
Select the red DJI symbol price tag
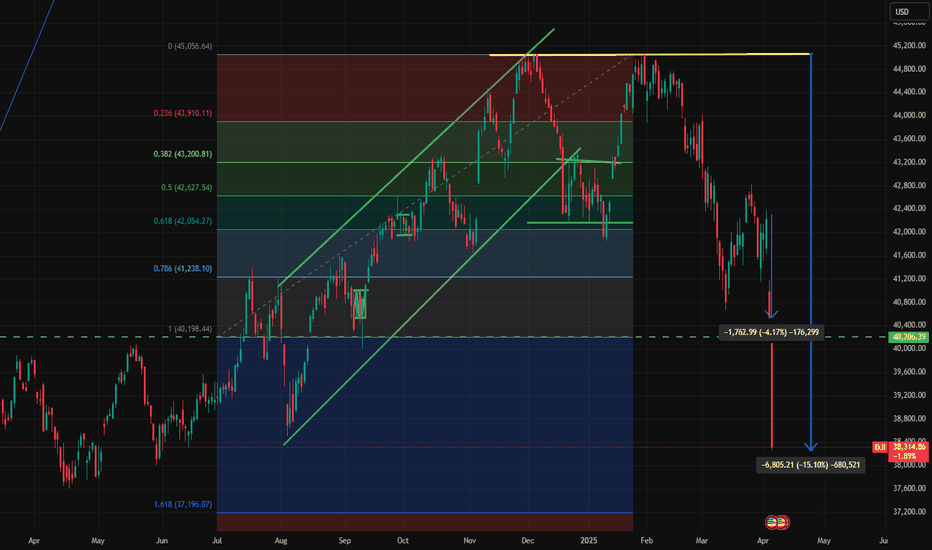pos(880,447)
